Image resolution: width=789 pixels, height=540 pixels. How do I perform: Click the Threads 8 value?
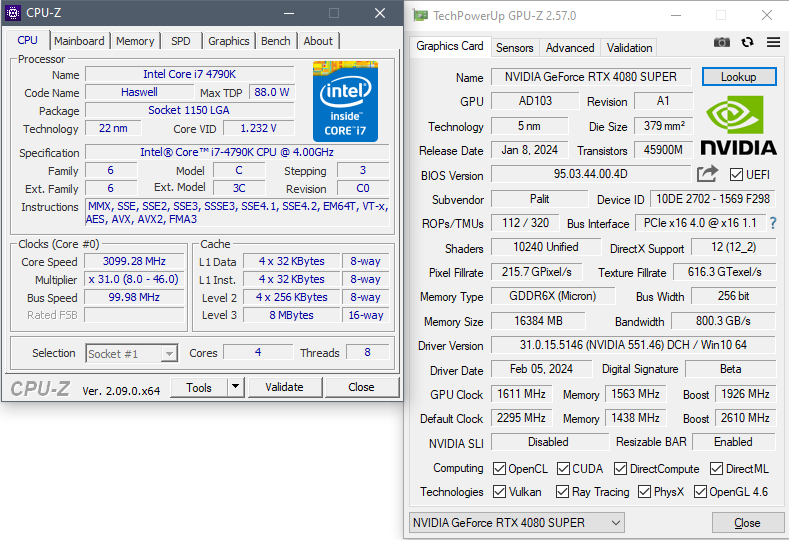click(x=367, y=352)
